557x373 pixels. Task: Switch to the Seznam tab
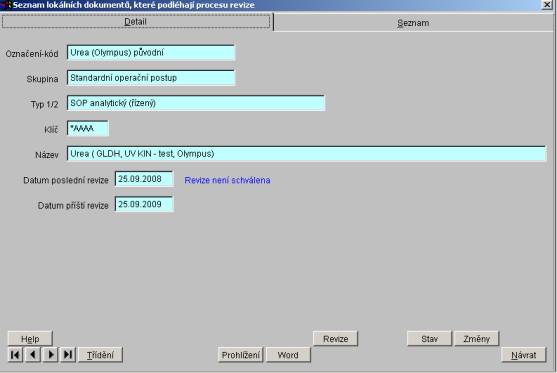[413, 23]
